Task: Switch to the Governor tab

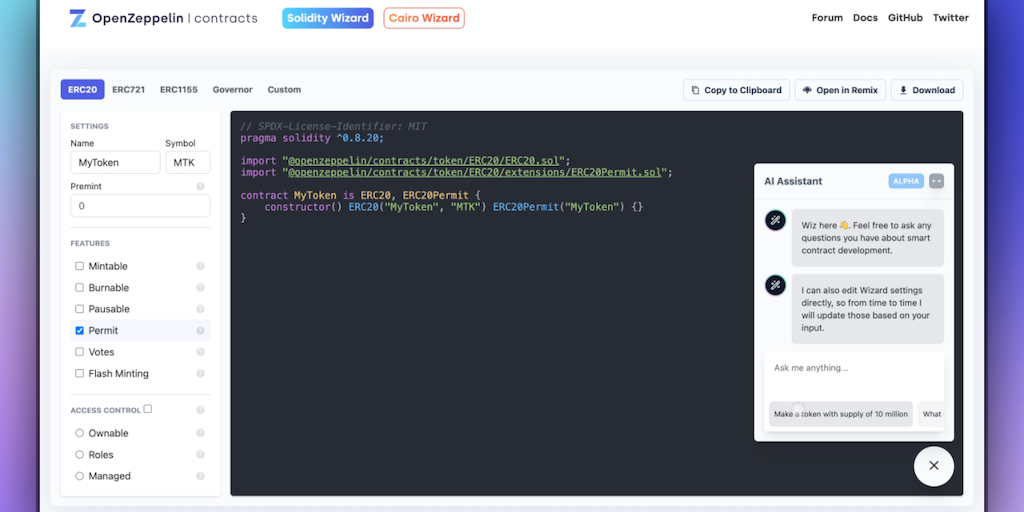Action: [x=232, y=89]
